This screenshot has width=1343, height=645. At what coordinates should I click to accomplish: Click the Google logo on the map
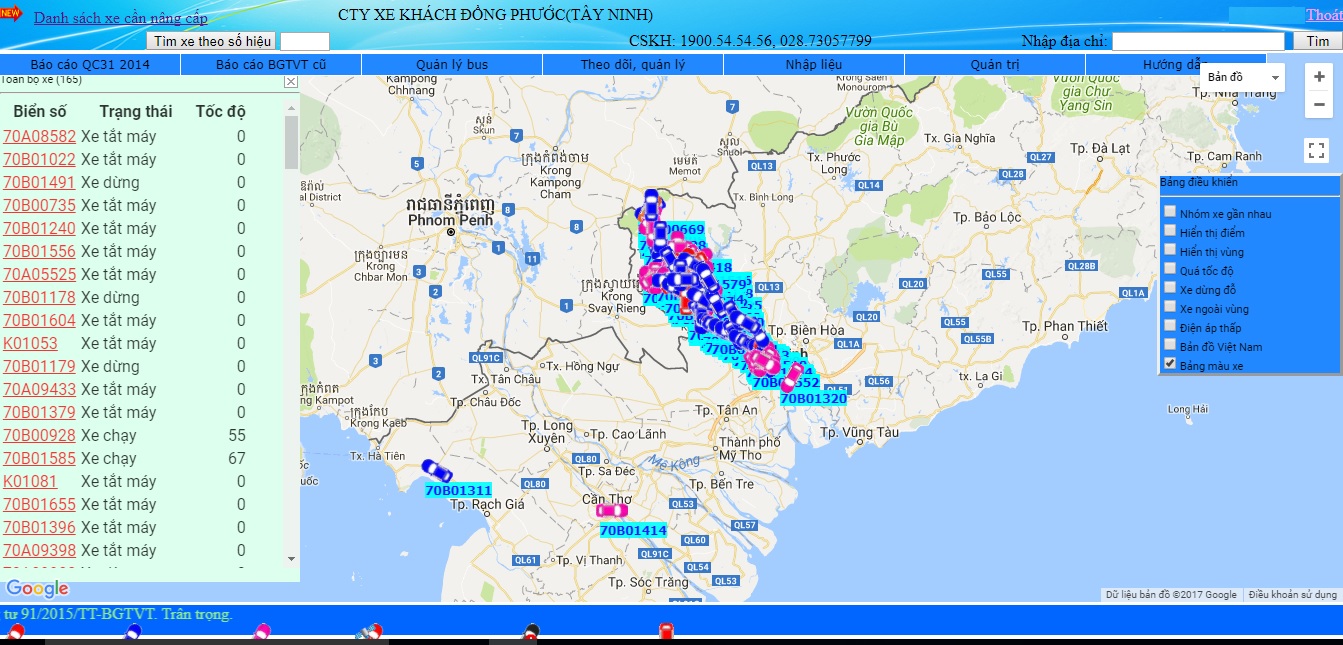pos(37,589)
